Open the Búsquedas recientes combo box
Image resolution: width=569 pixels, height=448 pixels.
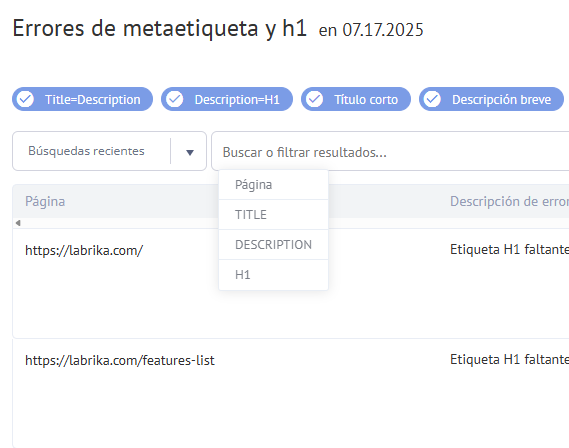[x=109, y=151]
